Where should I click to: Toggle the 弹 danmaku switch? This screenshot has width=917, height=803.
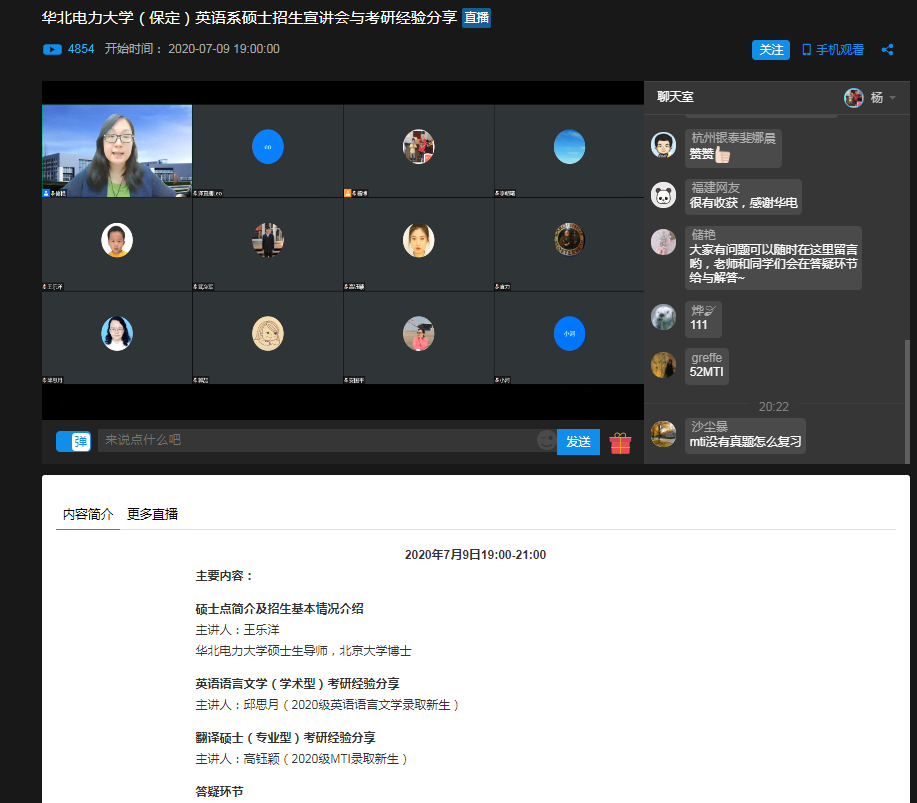tap(73, 442)
